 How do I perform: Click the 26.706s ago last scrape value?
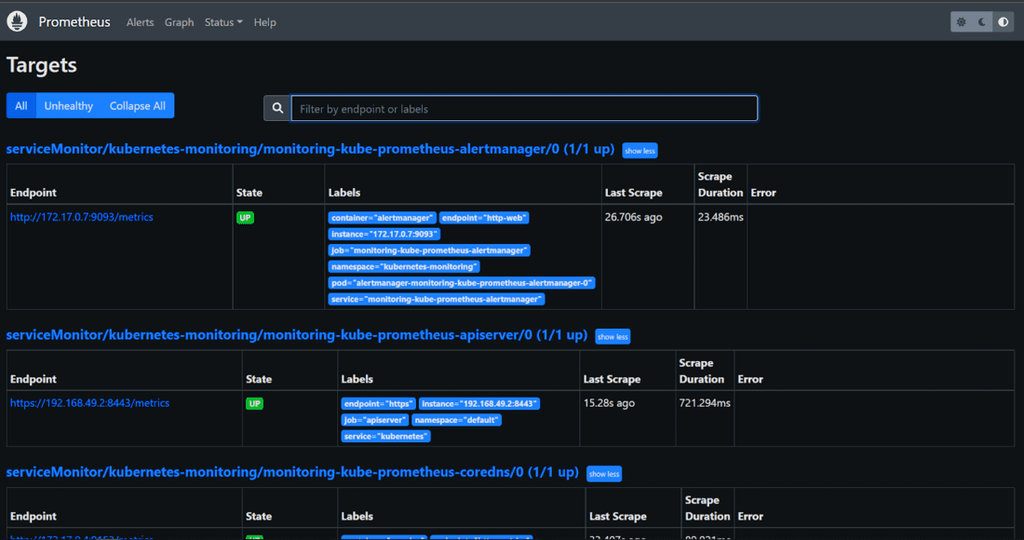click(x=633, y=217)
